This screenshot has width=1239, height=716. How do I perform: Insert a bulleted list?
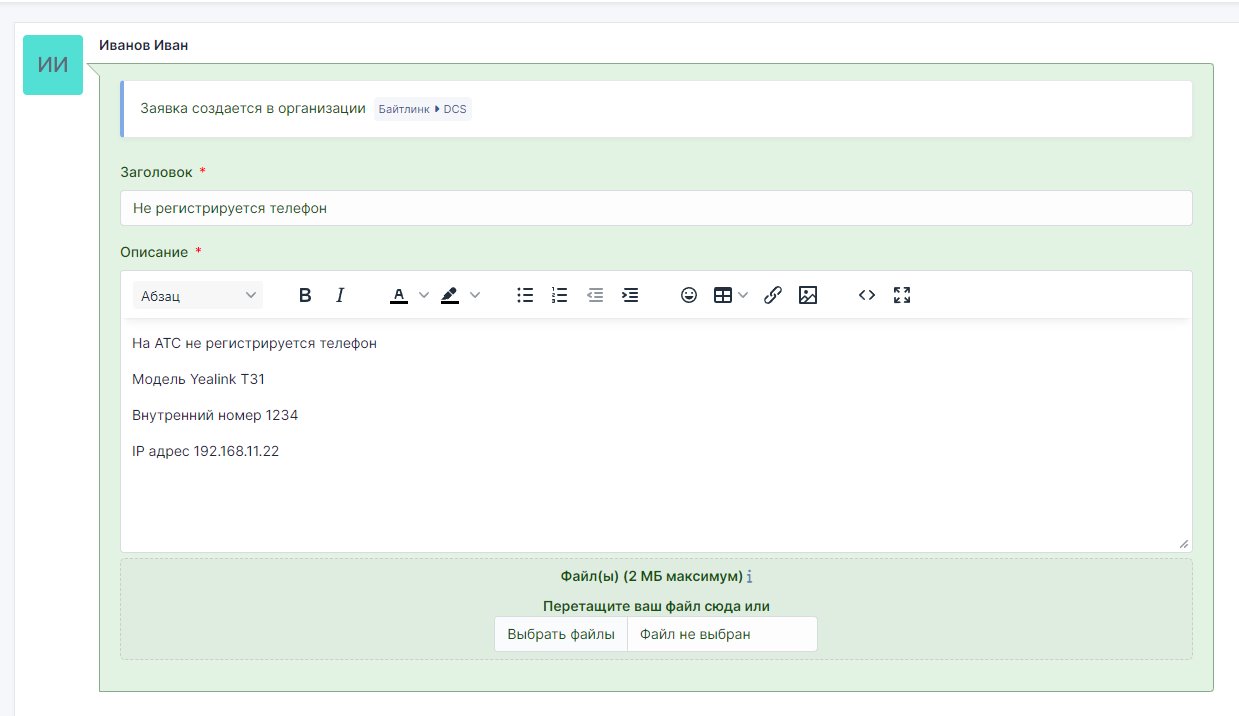tap(525, 295)
